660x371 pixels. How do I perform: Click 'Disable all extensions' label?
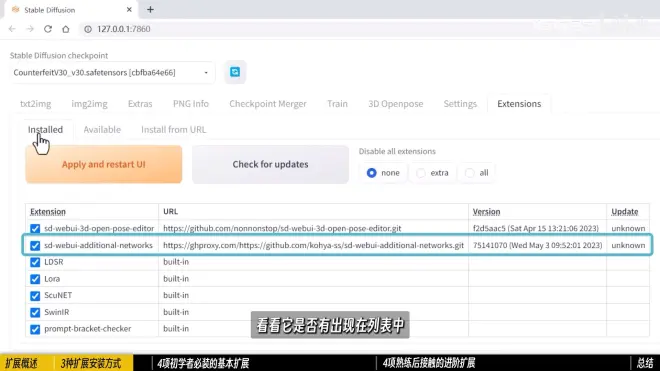[x=397, y=151]
